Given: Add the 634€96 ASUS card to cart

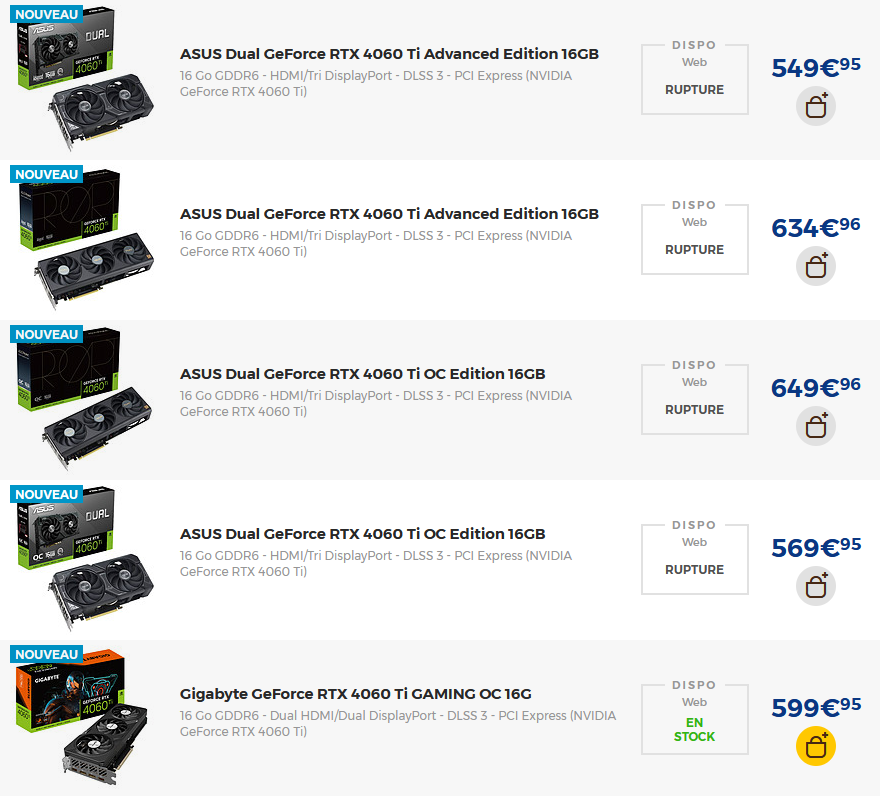Looking at the screenshot, I should [x=815, y=266].
